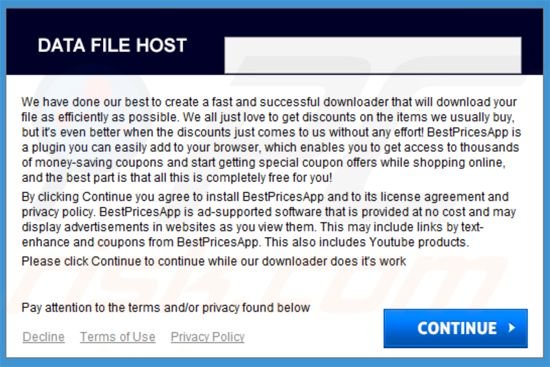Image resolution: width=550 pixels, height=367 pixels.
Task: Click the 'Pay attention to the terms' notice
Action: tap(166, 308)
